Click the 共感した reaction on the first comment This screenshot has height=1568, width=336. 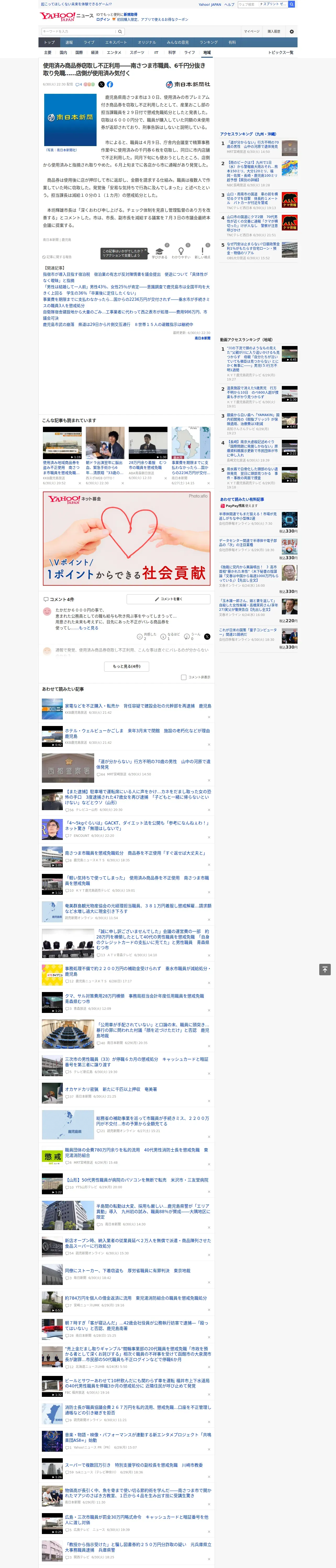pyautogui.click(x=140, y=636)
